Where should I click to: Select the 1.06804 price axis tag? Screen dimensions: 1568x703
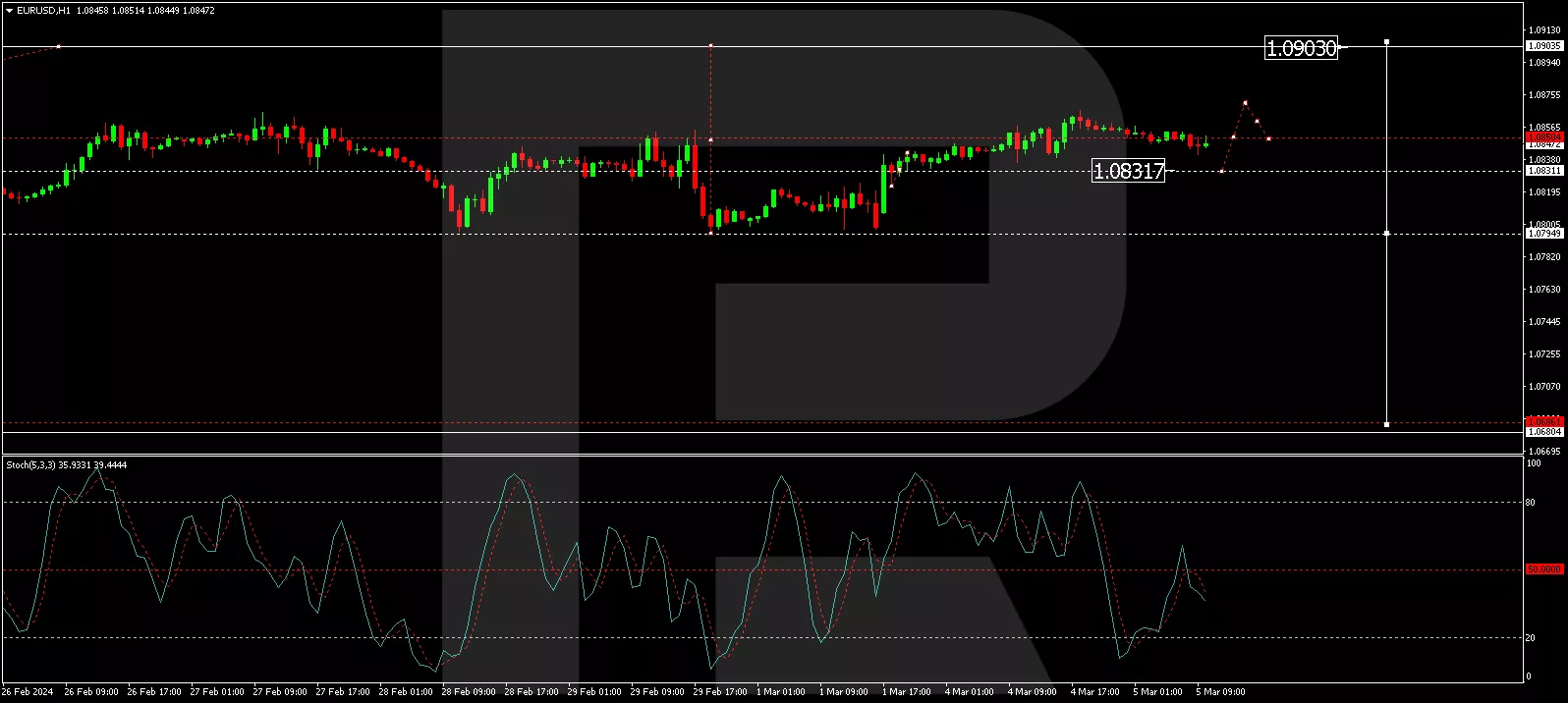pos(1543,432)
